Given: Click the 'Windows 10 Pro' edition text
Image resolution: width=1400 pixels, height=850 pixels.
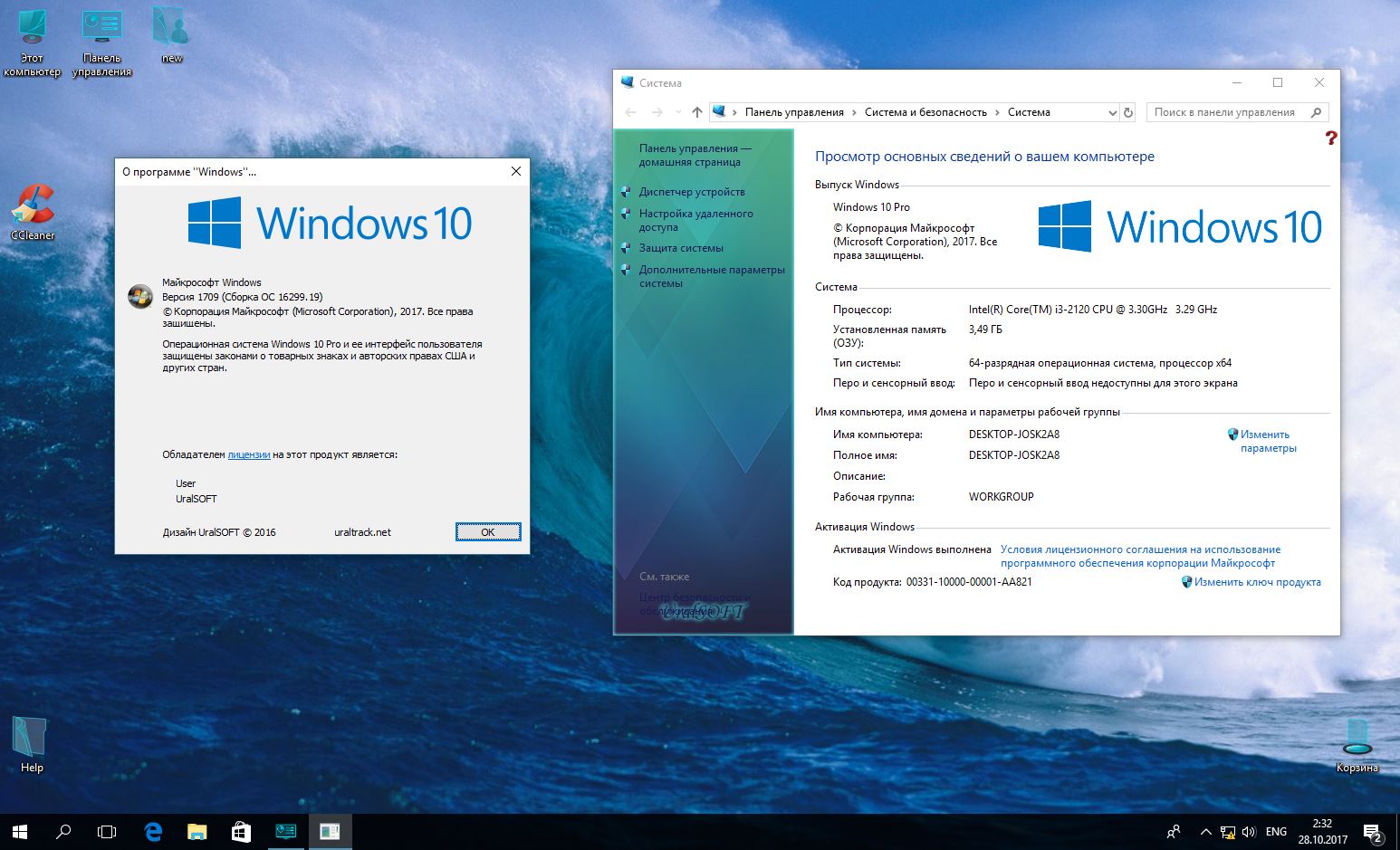Looking at the screenshot, I should click(871, 207).
